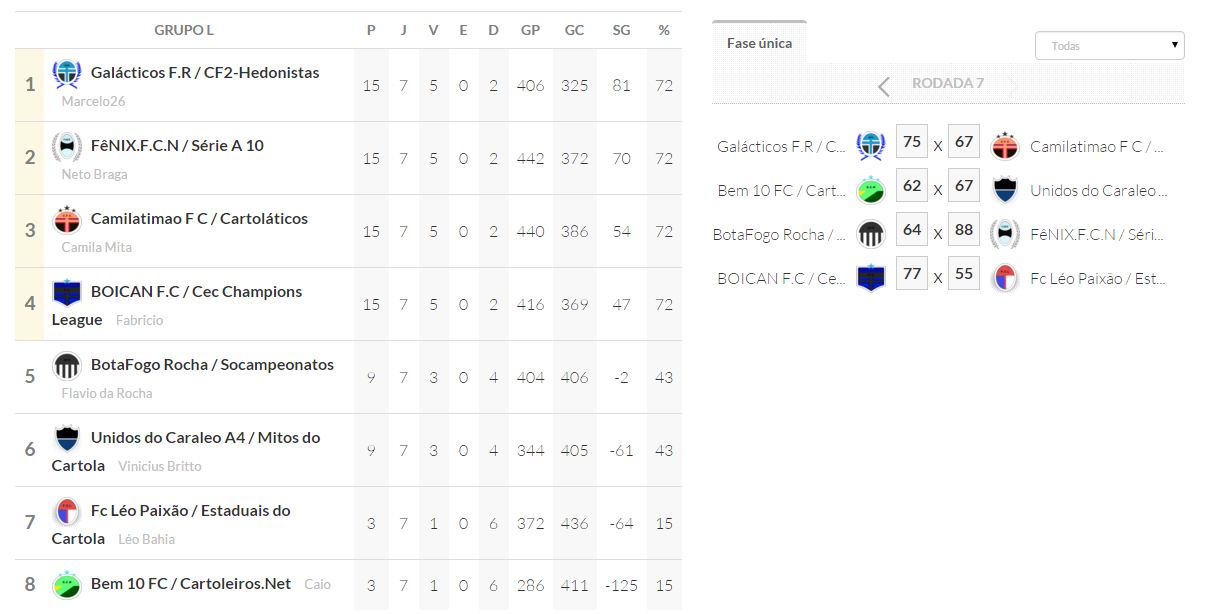Click BOICAN F.C score box showing 77

[x=911, y=275]
